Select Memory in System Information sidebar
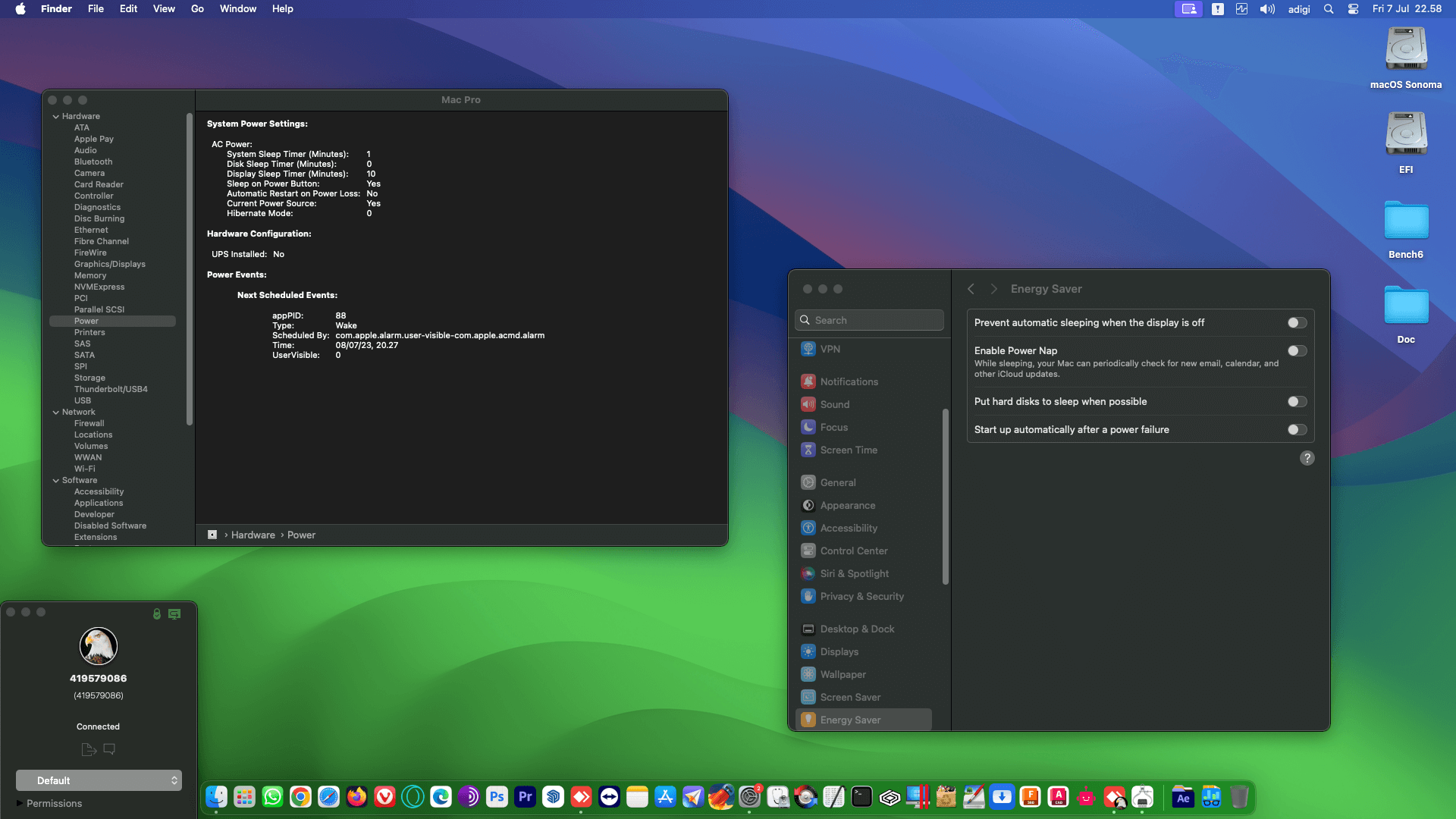The height and width of the screenshot is (819, 1456). click(x=90, y=276)
